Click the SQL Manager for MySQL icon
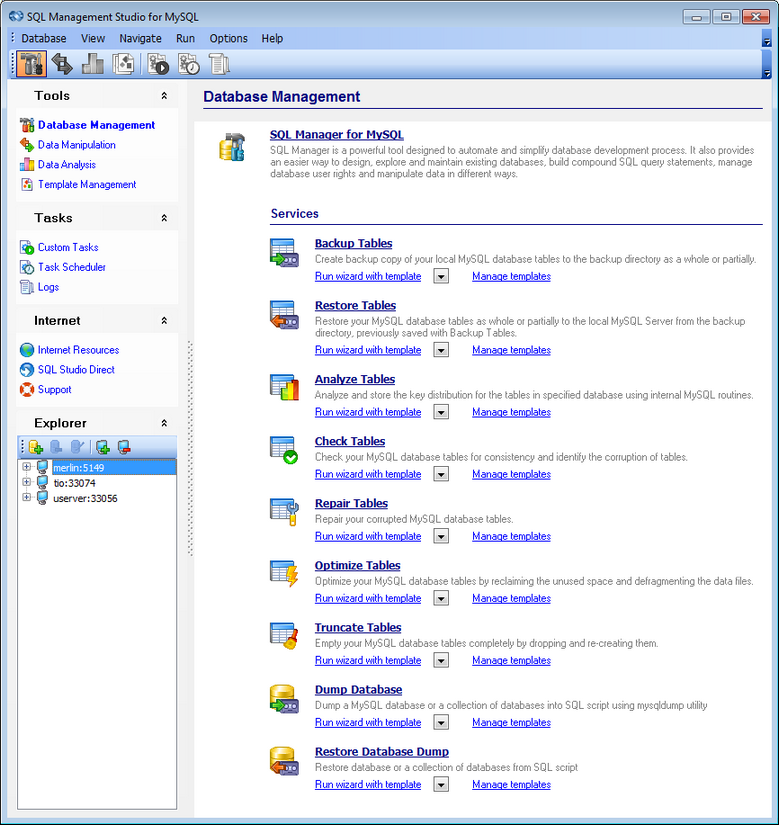Screen dimensions: 779x825 (x=232, y=147)
